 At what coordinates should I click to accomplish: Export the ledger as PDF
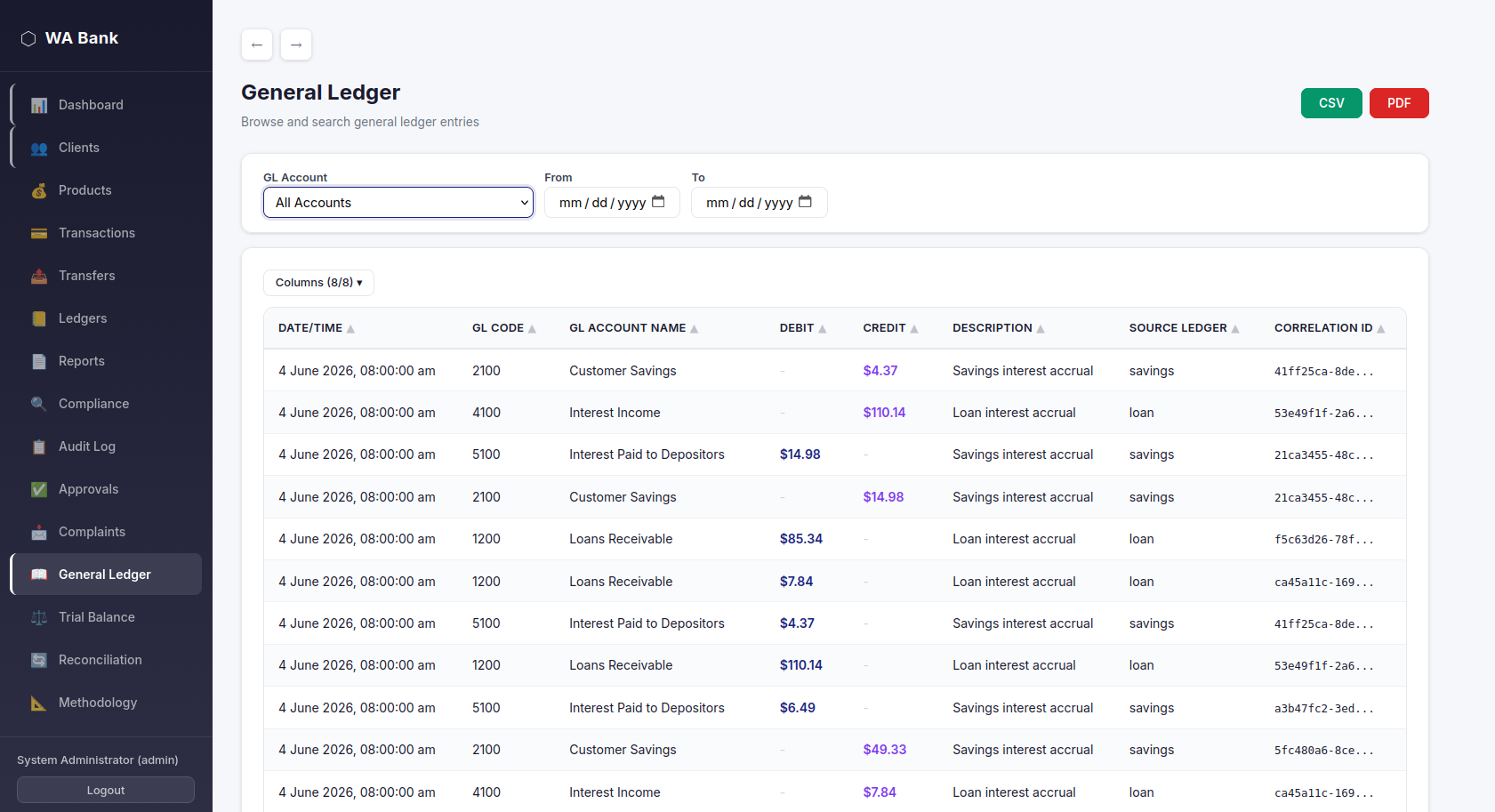tap(1399, 103)
